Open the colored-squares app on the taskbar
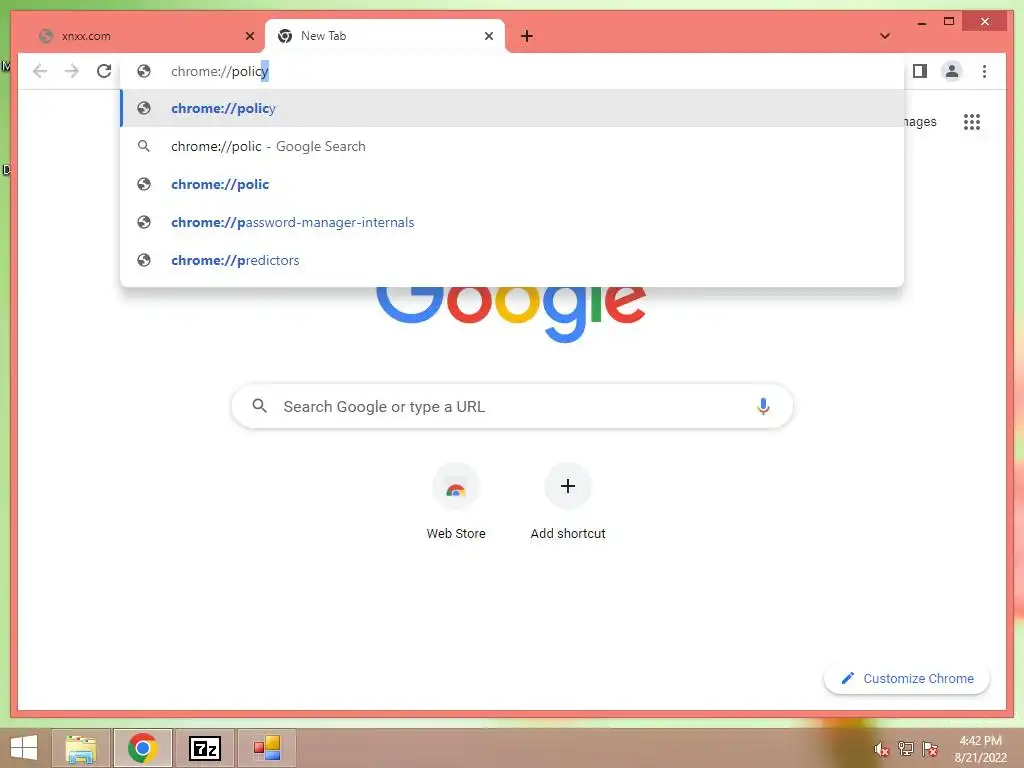This screenshot has width=1024, height=768. click(x=267, y=748)
